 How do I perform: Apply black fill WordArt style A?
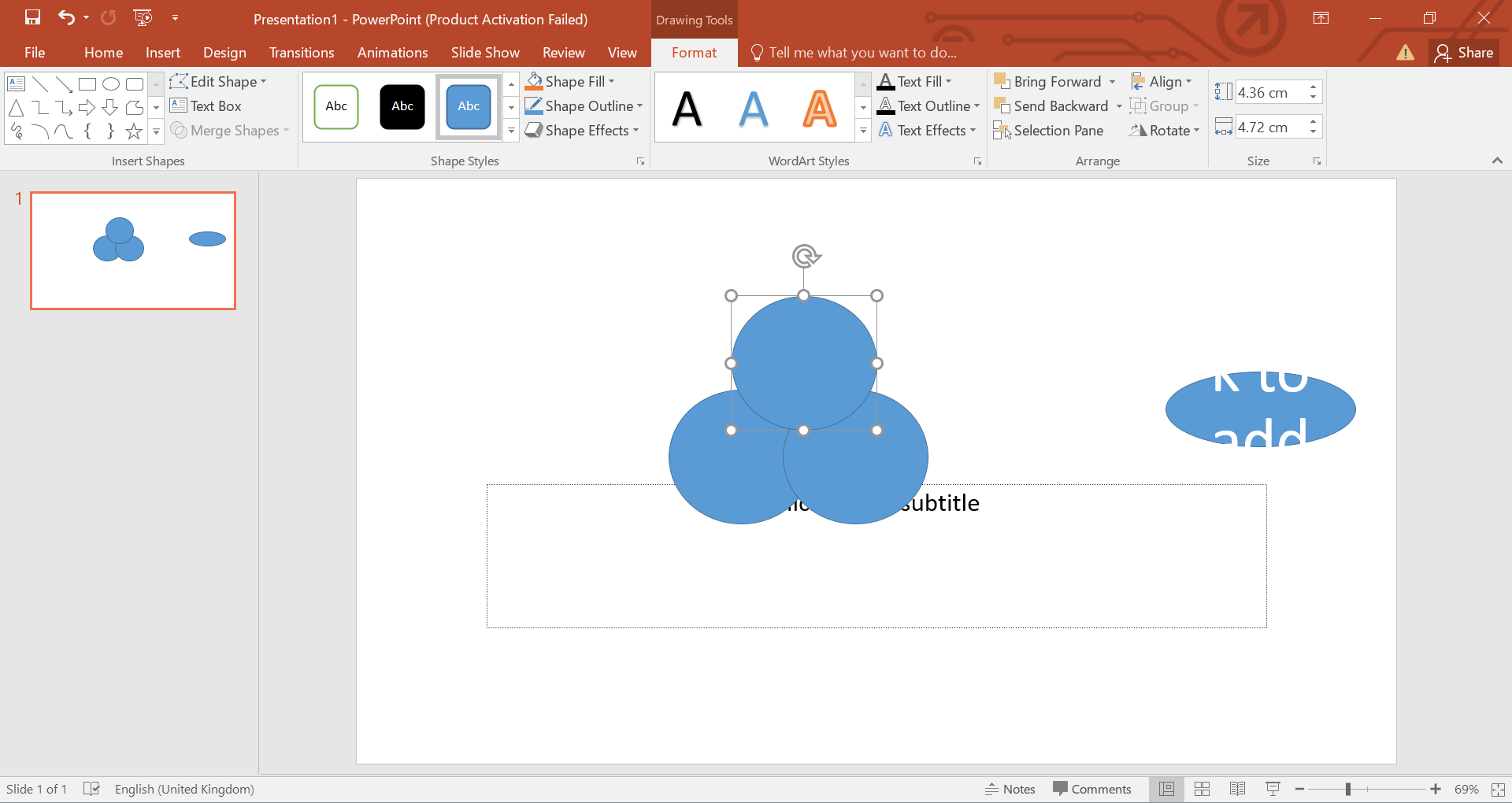click(687, 109)
